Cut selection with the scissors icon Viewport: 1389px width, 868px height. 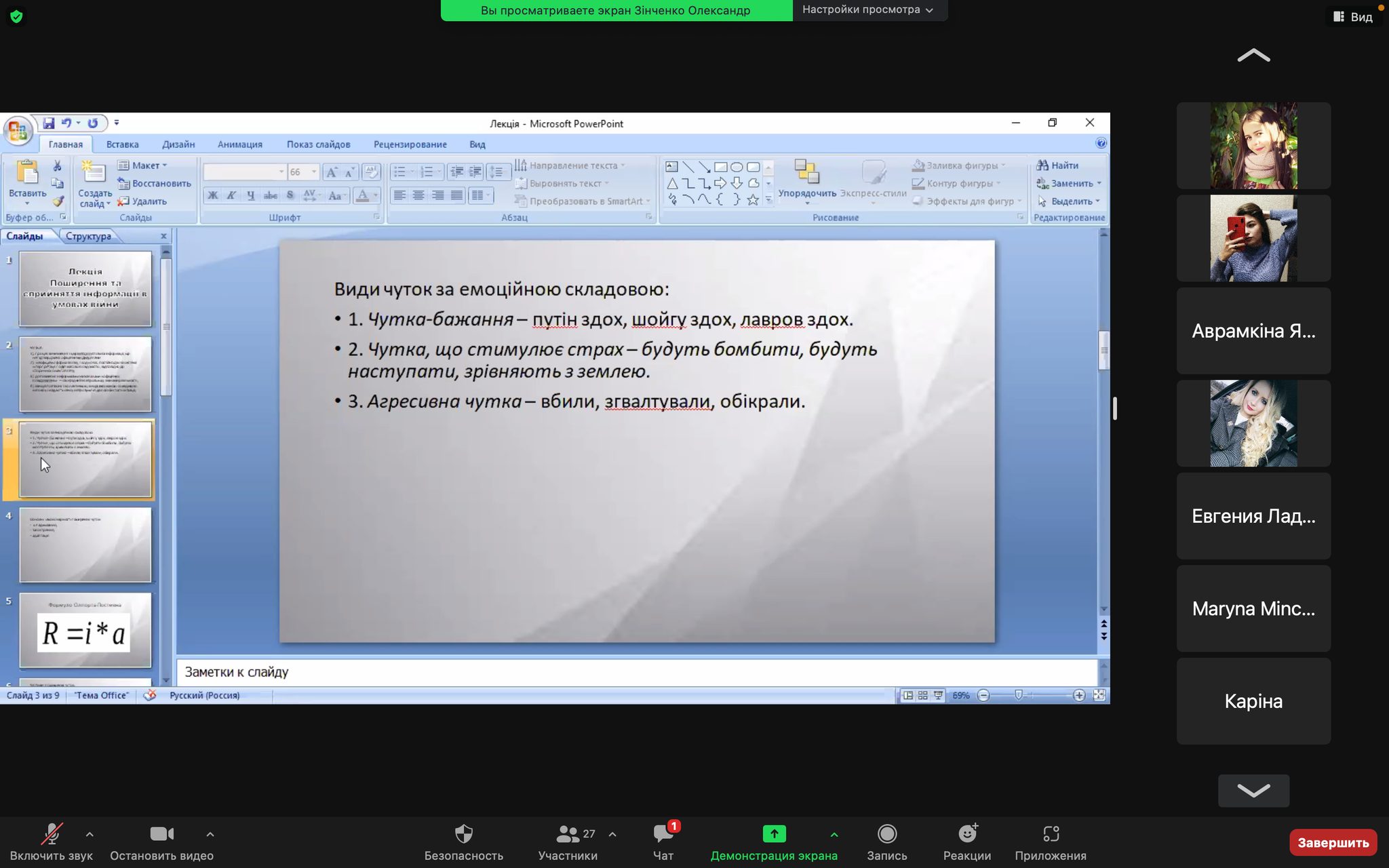(x=58, y=165)
